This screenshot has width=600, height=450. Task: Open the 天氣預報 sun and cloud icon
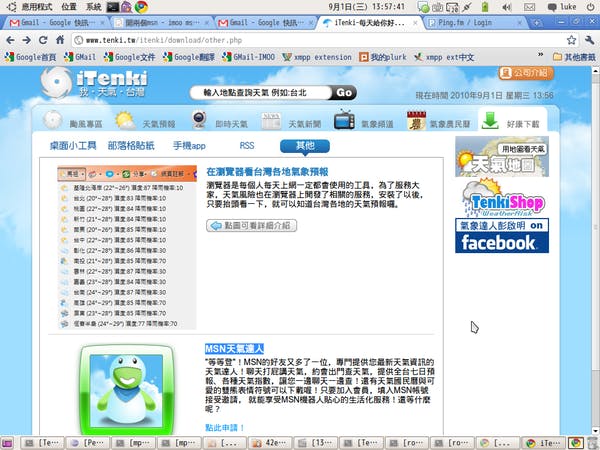point(126,122)
